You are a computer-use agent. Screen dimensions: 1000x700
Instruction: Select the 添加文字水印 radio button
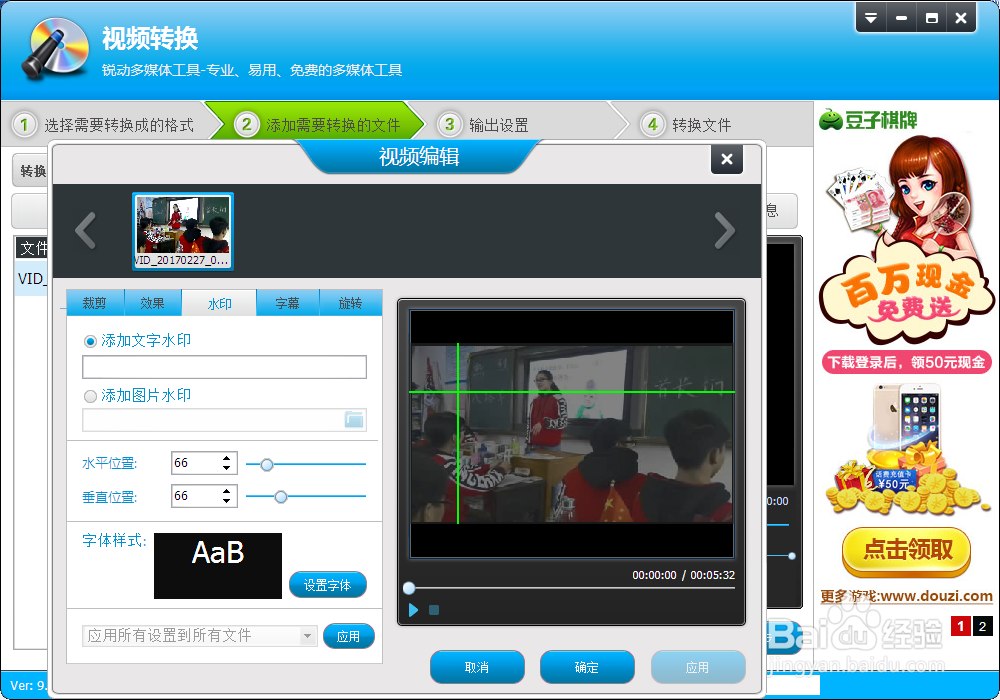tap(91, 342)
